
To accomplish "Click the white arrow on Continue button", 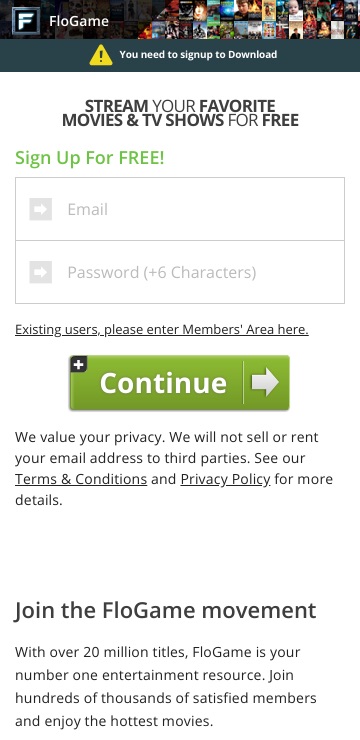I will tap(265, 382).
